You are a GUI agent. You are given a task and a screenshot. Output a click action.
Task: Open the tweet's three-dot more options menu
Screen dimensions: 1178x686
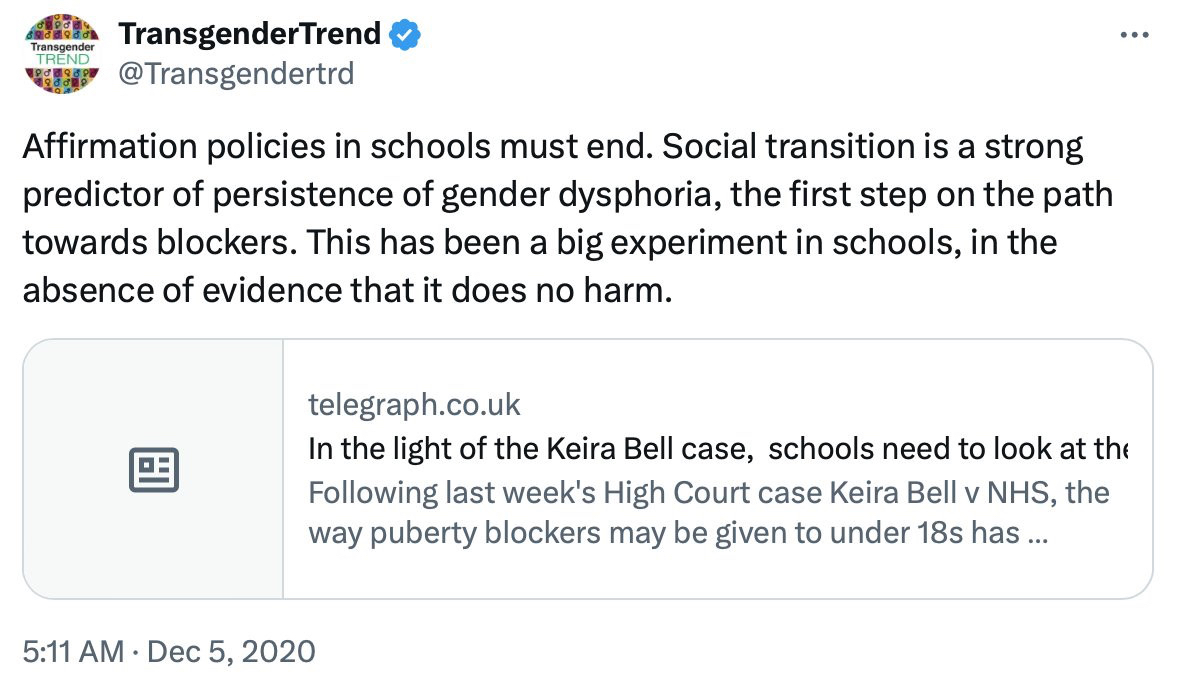click(1134, 36)
